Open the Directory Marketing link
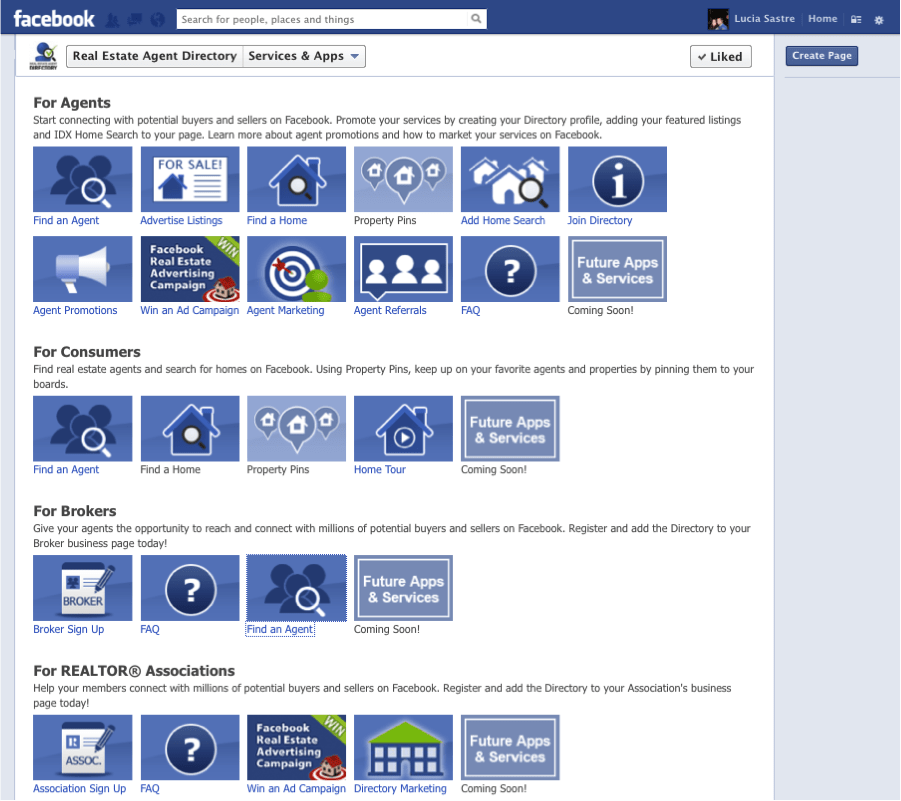Viewport: 901px width, 801px height. [400, 788]
